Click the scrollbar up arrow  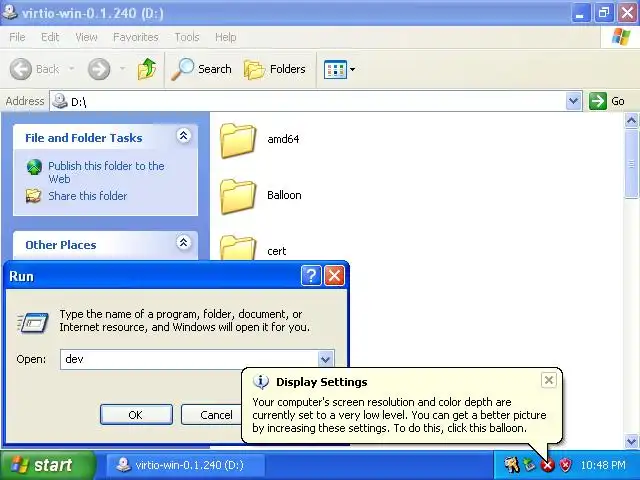click(631, 120)
